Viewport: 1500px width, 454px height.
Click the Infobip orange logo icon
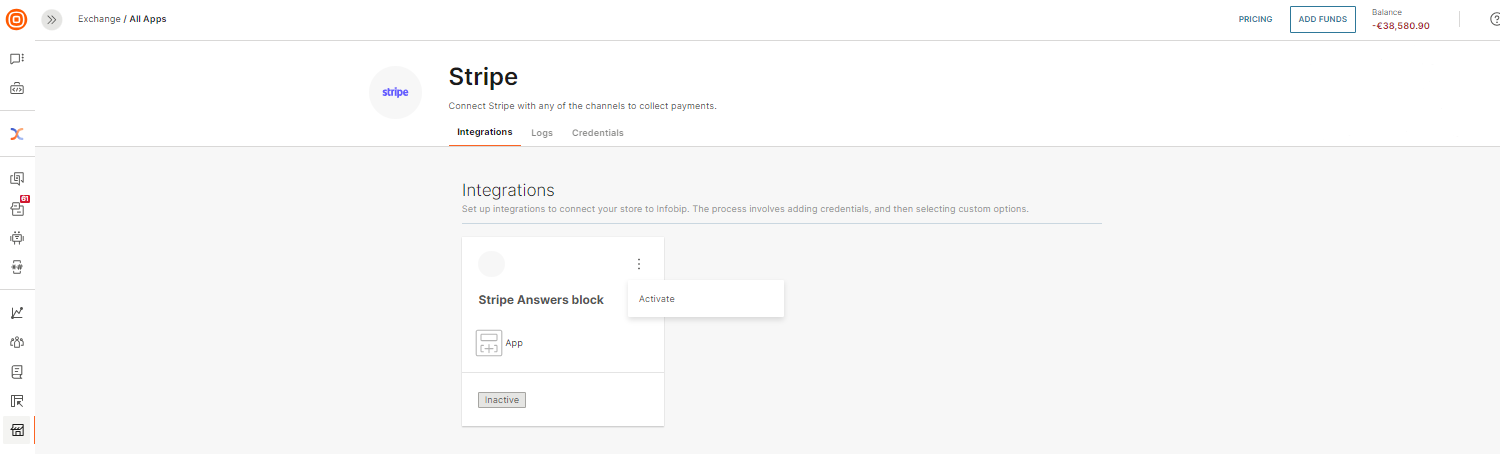click(17, 19)
